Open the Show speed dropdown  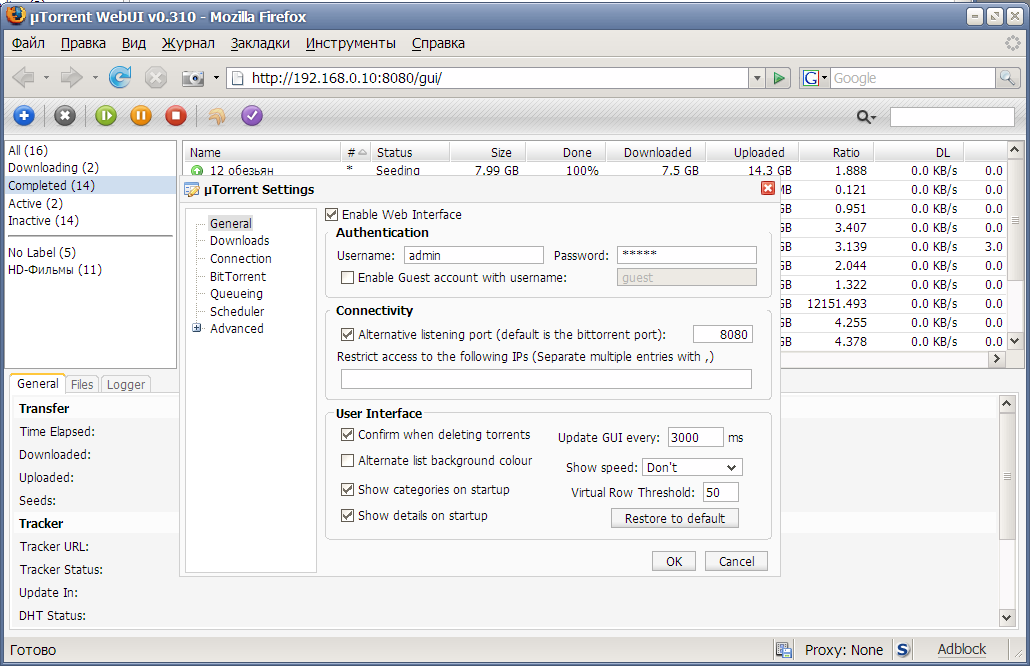click(692, 467)
